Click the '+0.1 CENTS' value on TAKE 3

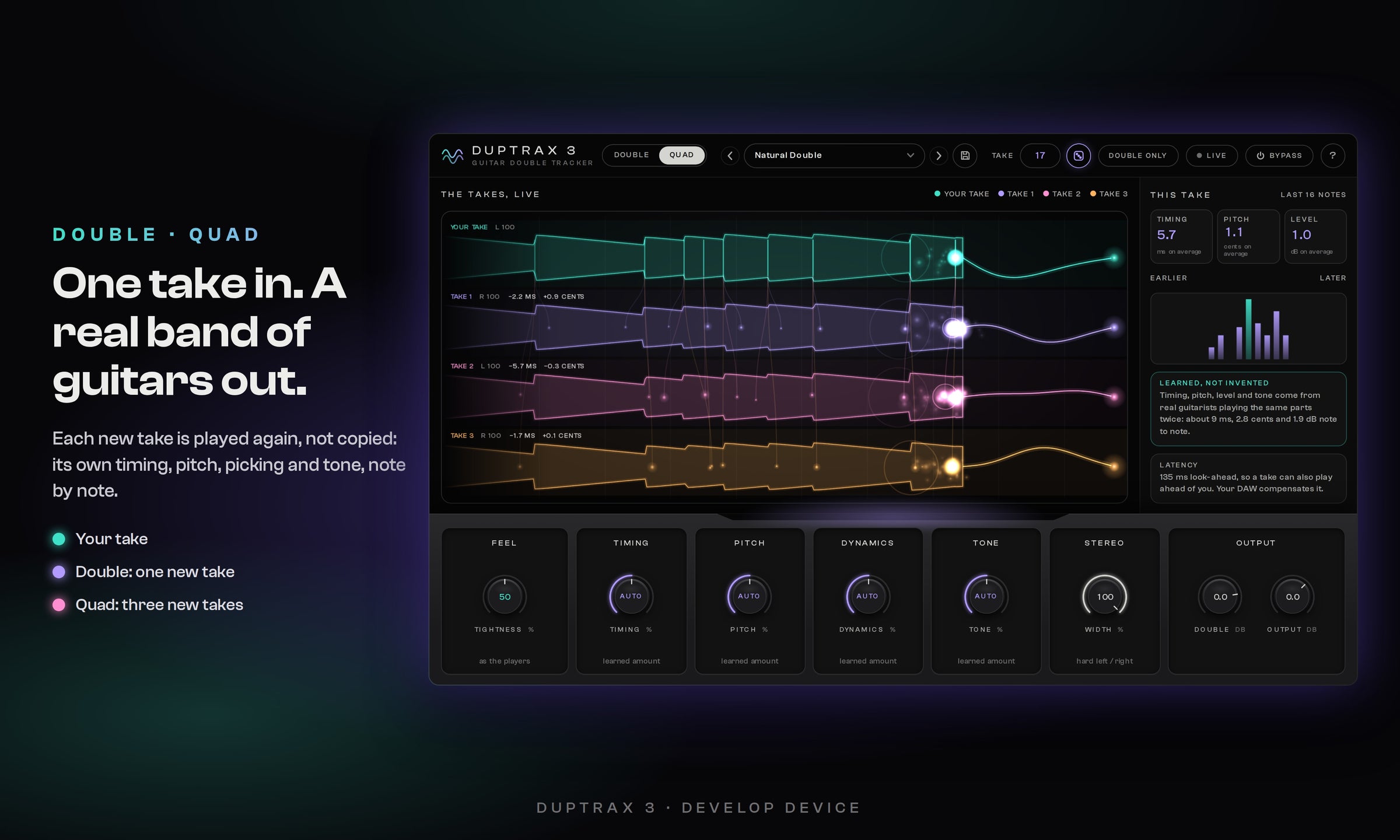coord(562,435)
